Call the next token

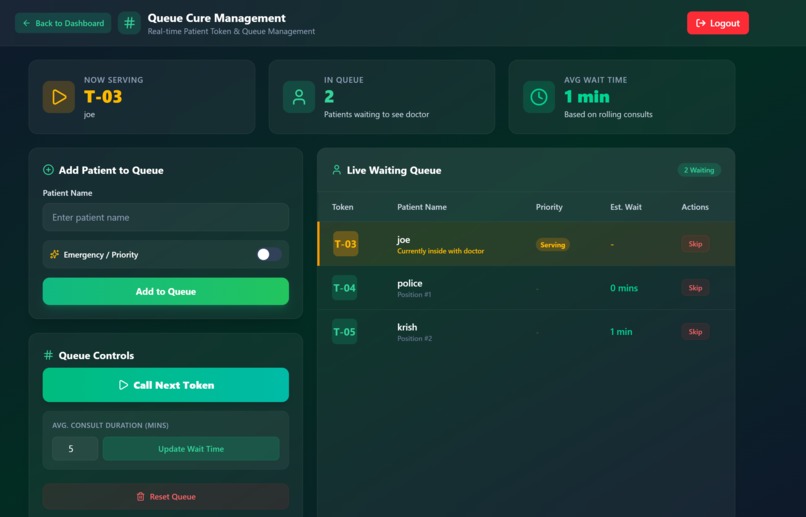click(x=166, y=385)
